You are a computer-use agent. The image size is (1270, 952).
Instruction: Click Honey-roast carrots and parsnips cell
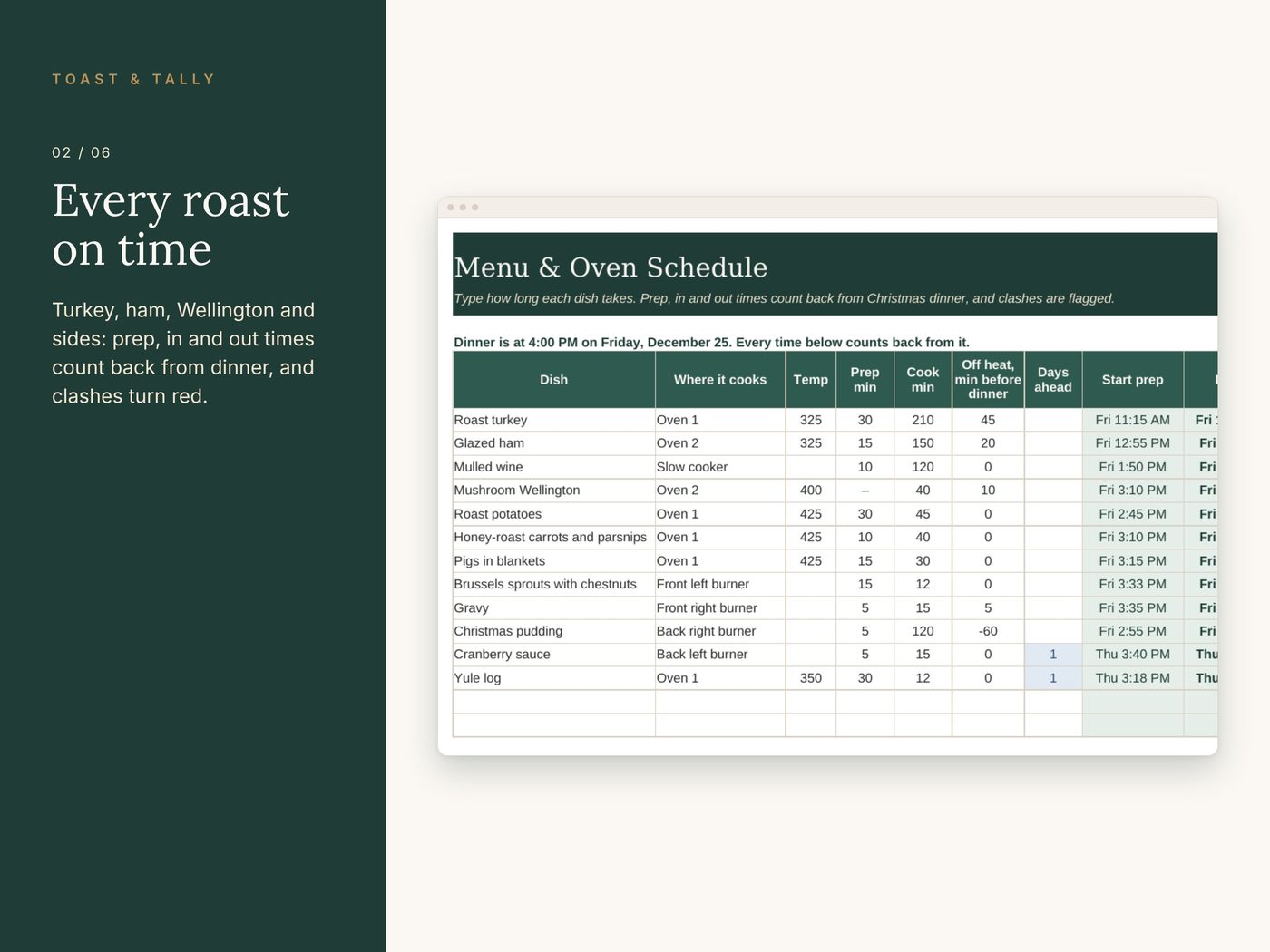pyautogui.click(x=554, y=538)
